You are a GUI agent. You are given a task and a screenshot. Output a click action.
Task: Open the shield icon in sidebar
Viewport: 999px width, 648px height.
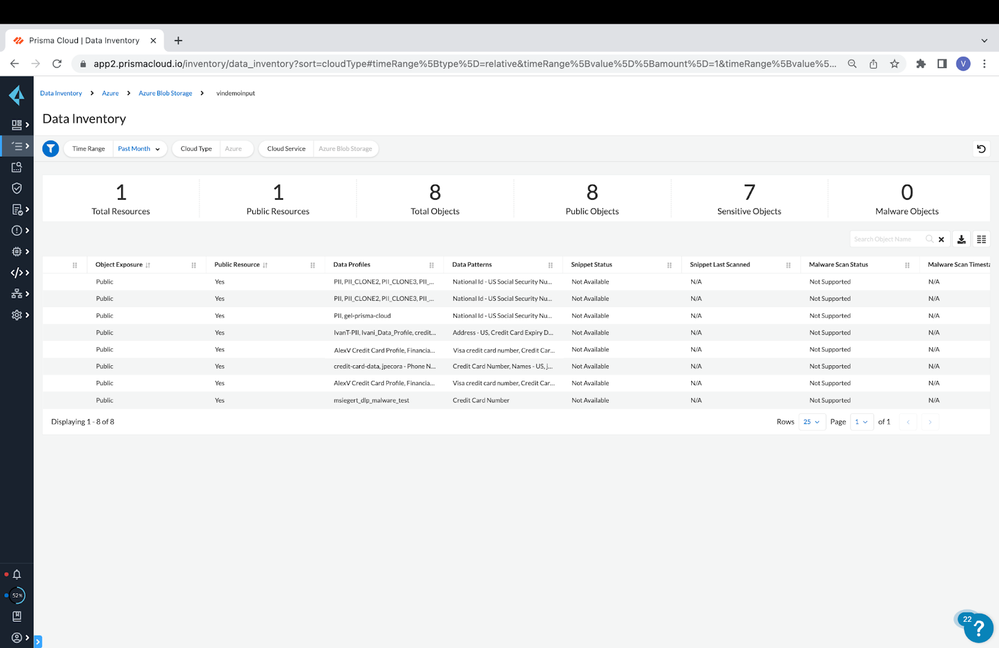click(16, 188)
